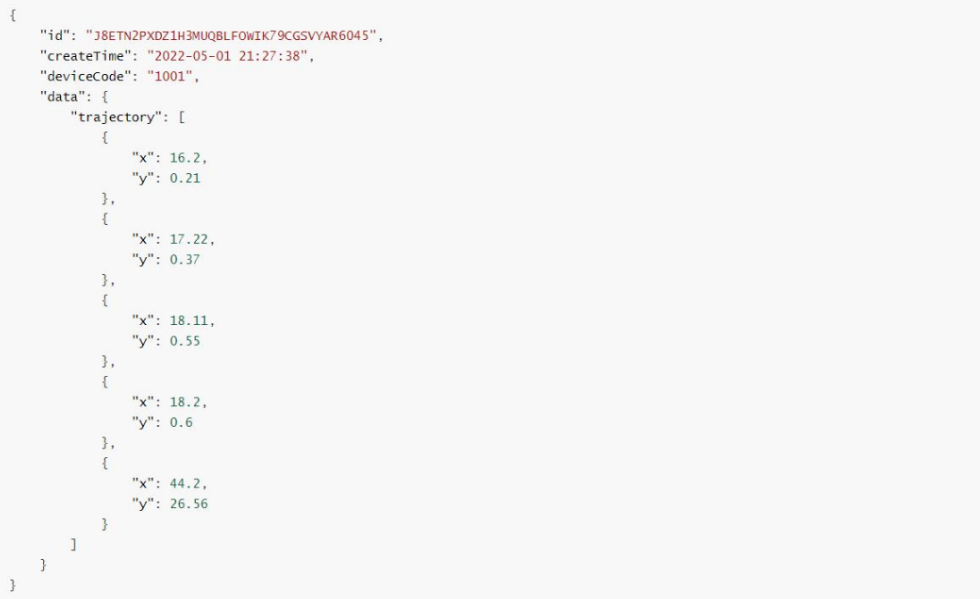980x599 pixels.
Task: Select the timestamp value 2022-05-01 21:27:38
Action: tap(231, 56)
